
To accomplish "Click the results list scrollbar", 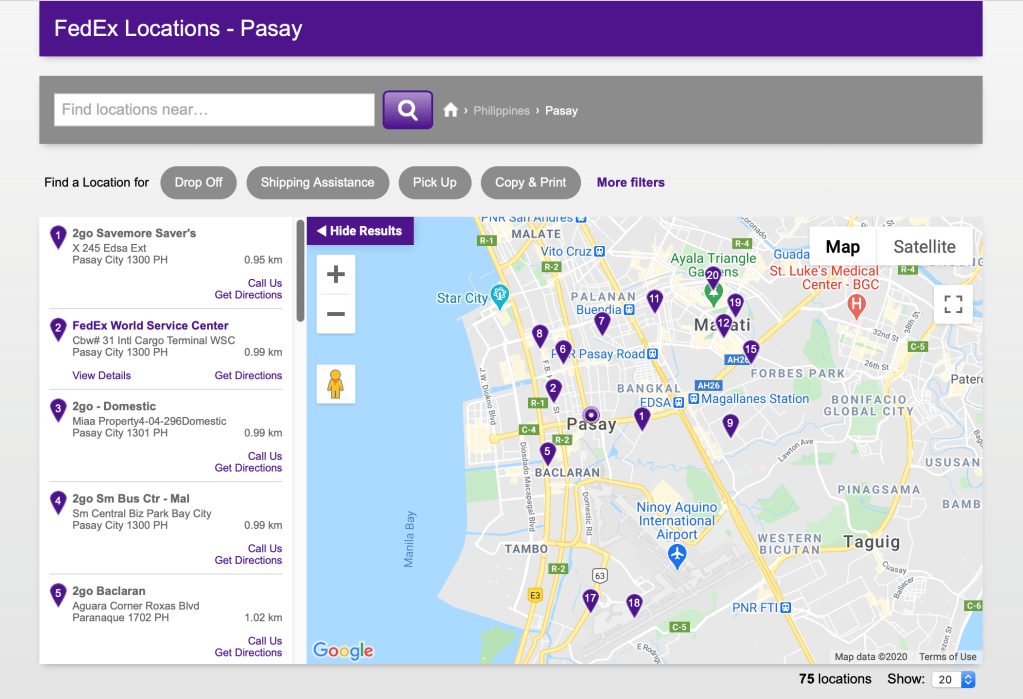I will coord(300,272).
